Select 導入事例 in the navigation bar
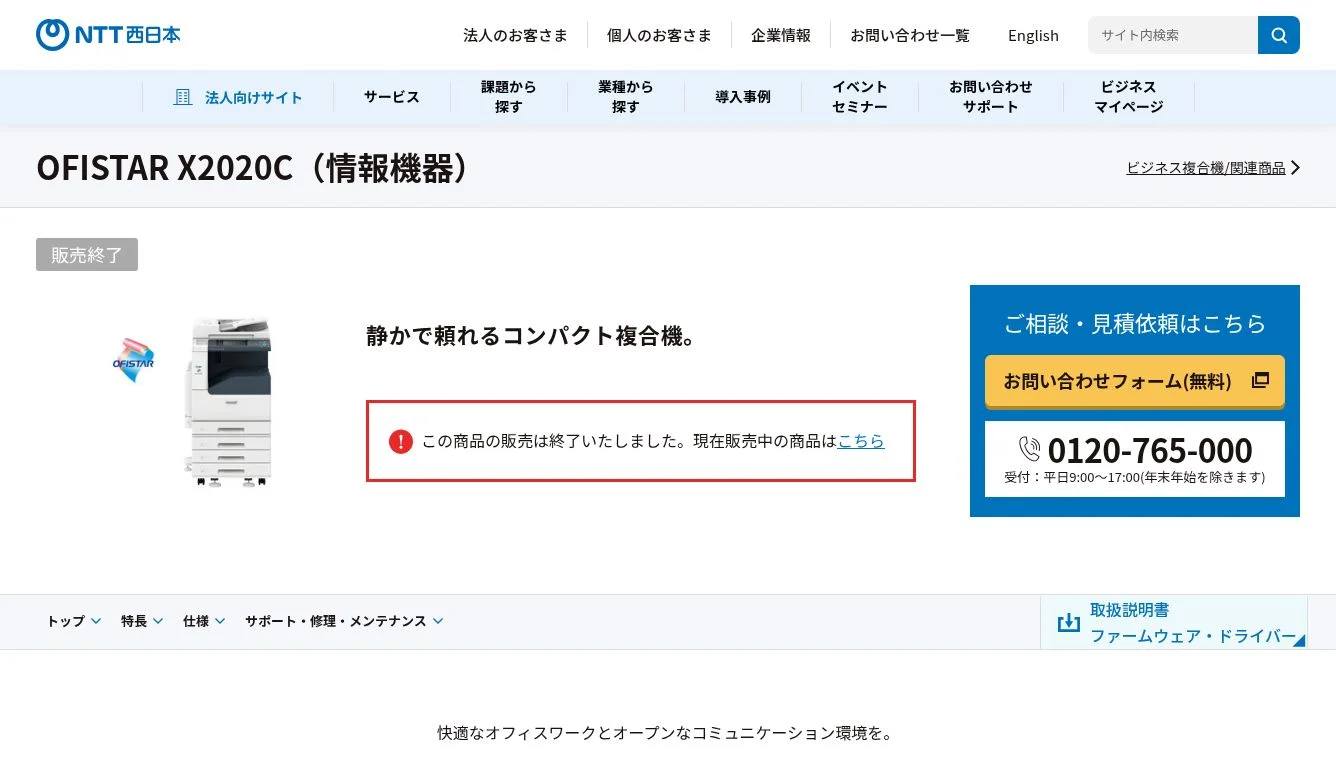1336x768 pixels. tap(742, 97)
